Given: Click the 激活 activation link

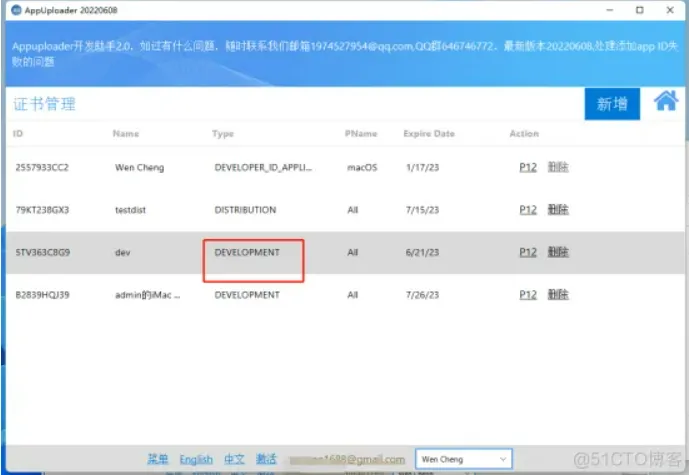Looking at the screenshot, I should pos(266,459).
